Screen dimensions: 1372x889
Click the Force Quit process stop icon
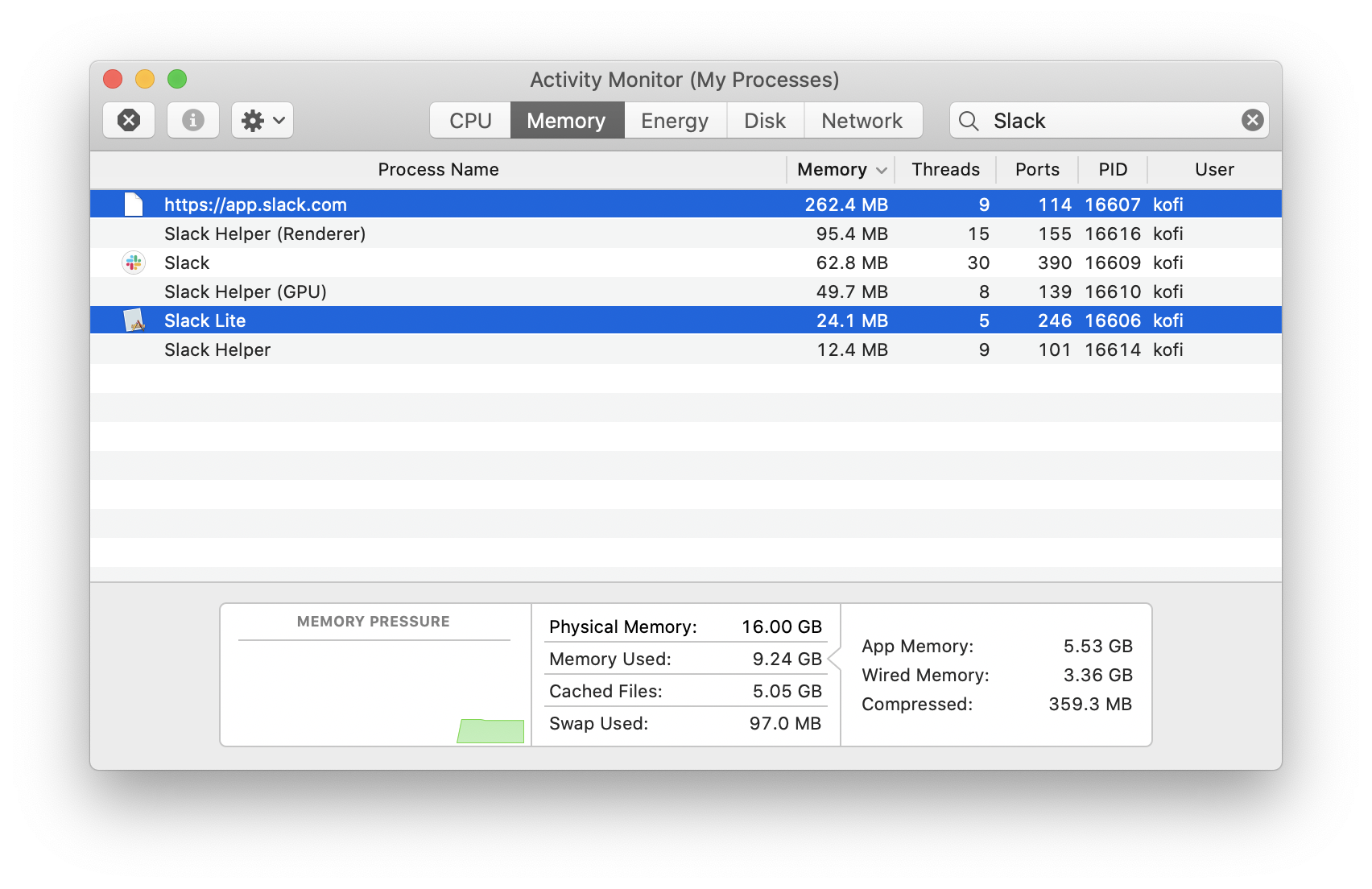129,120
